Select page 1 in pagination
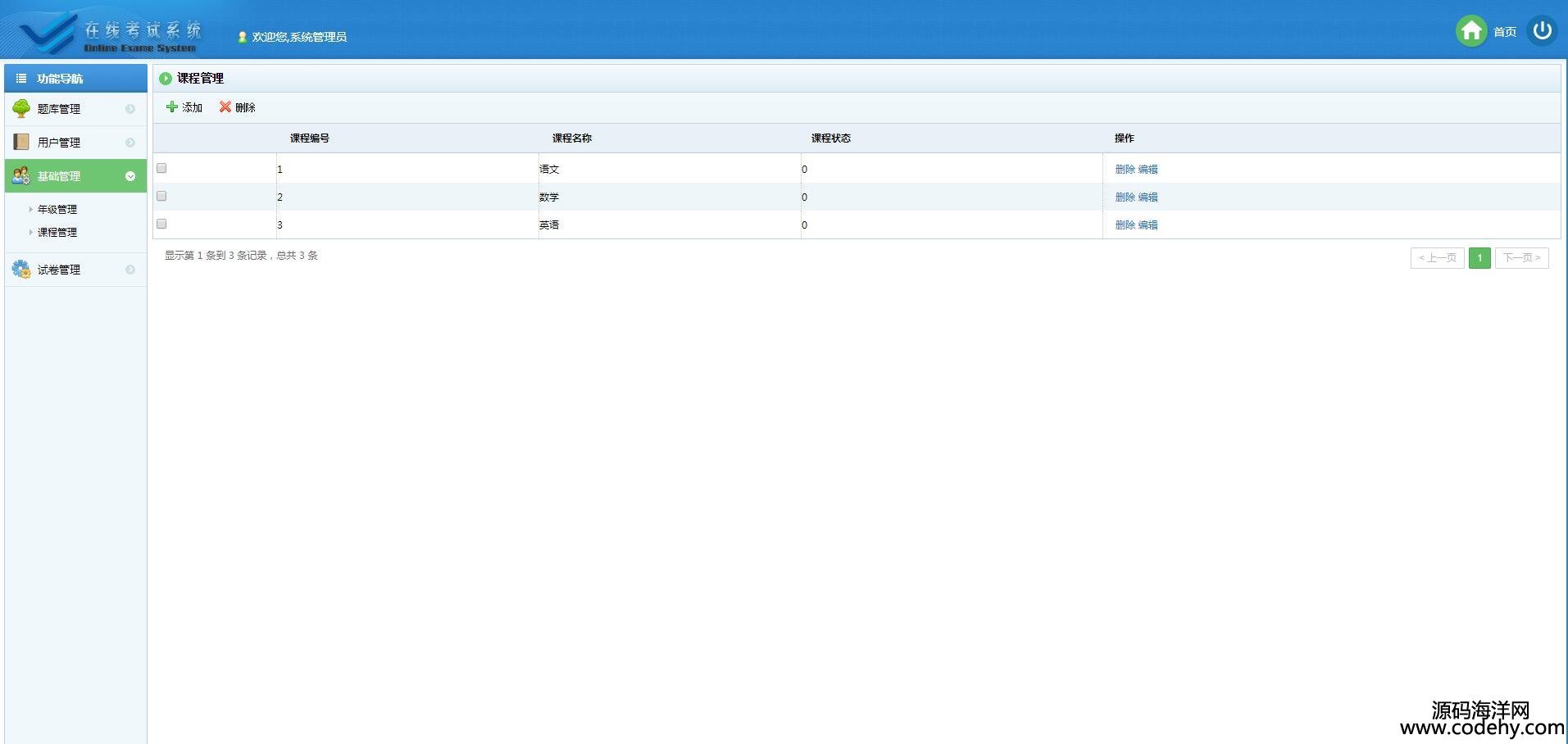1568x744 pixels. (x=1479, y=258)
